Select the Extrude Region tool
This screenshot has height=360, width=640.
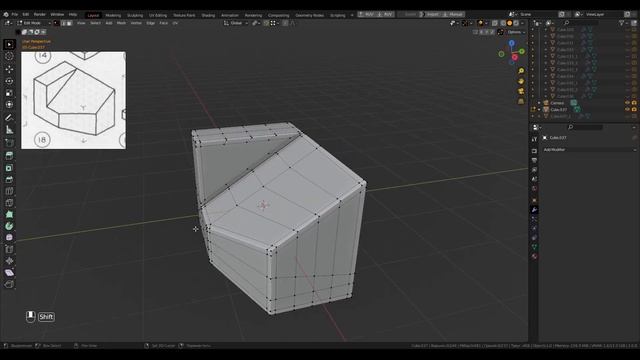tap(9, 156)
